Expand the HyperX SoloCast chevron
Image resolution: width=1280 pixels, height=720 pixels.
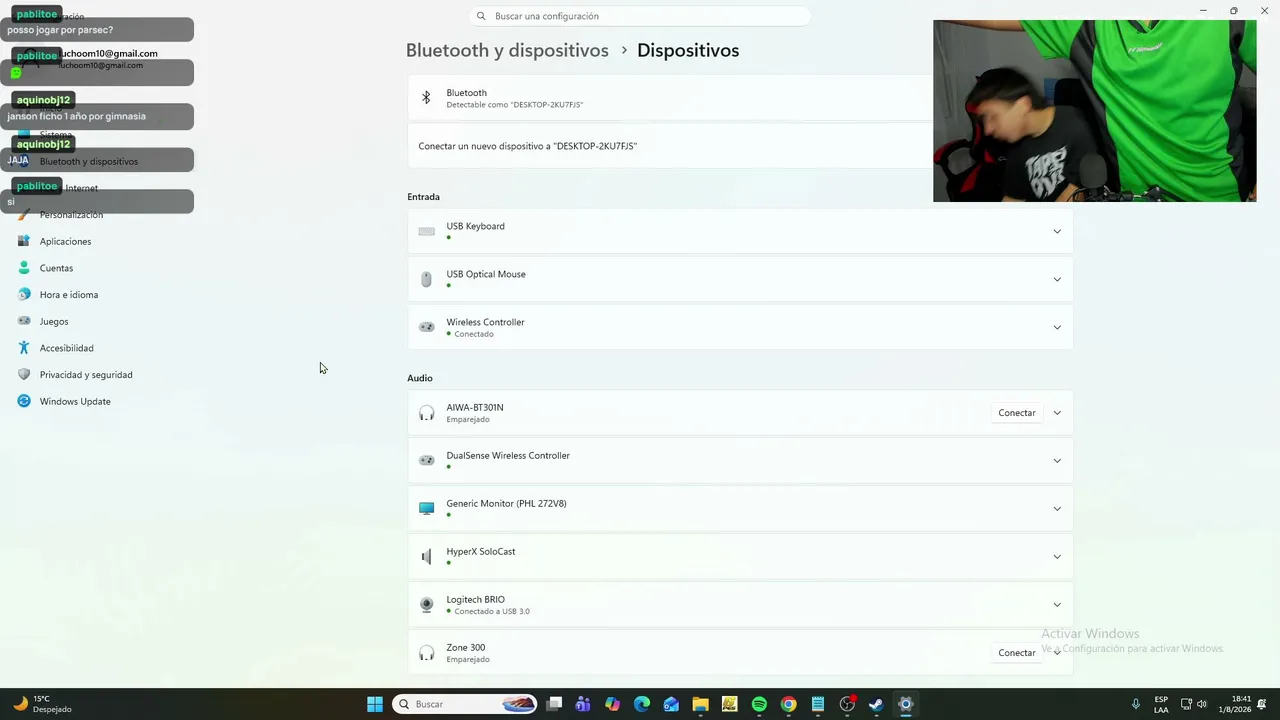tap(1057, 557)
